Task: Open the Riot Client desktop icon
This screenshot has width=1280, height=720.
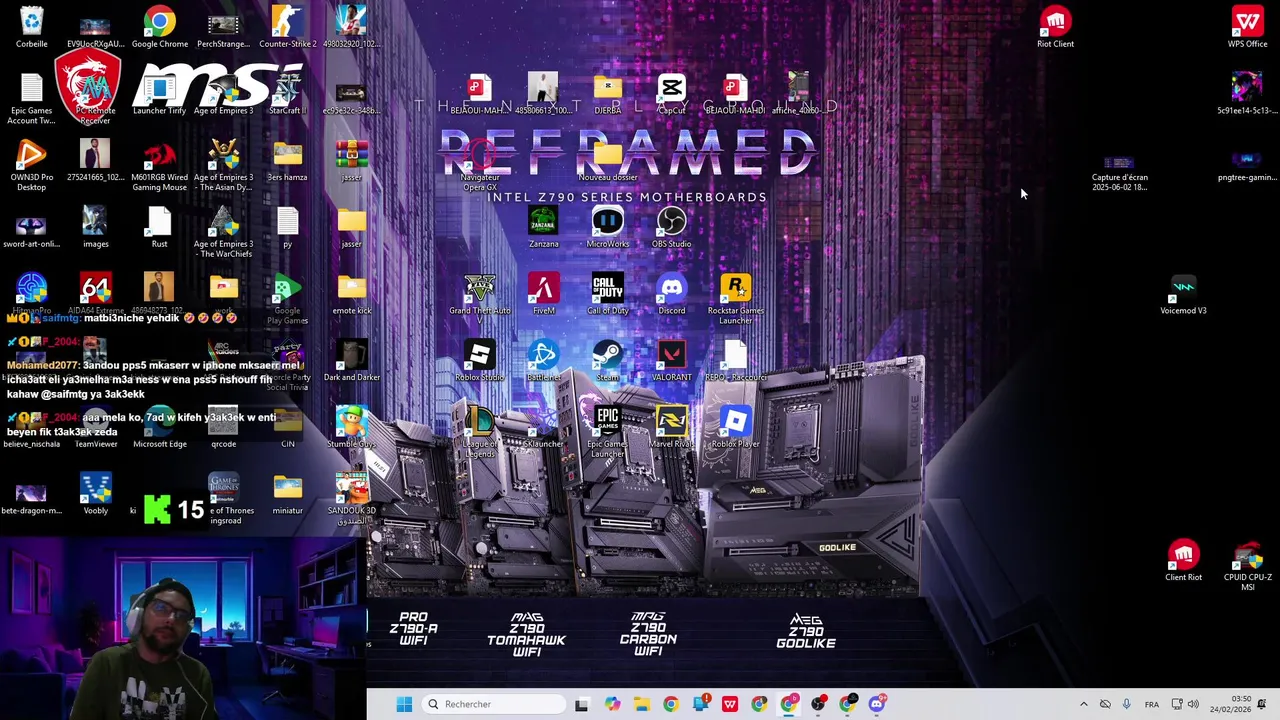Action: 1055,27
